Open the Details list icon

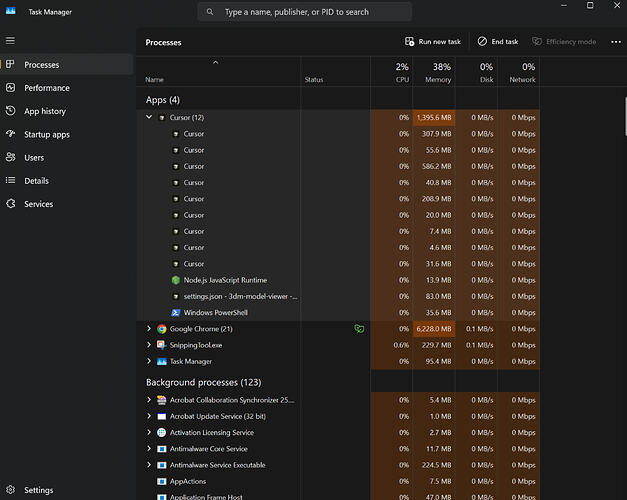tap(10, 180)
